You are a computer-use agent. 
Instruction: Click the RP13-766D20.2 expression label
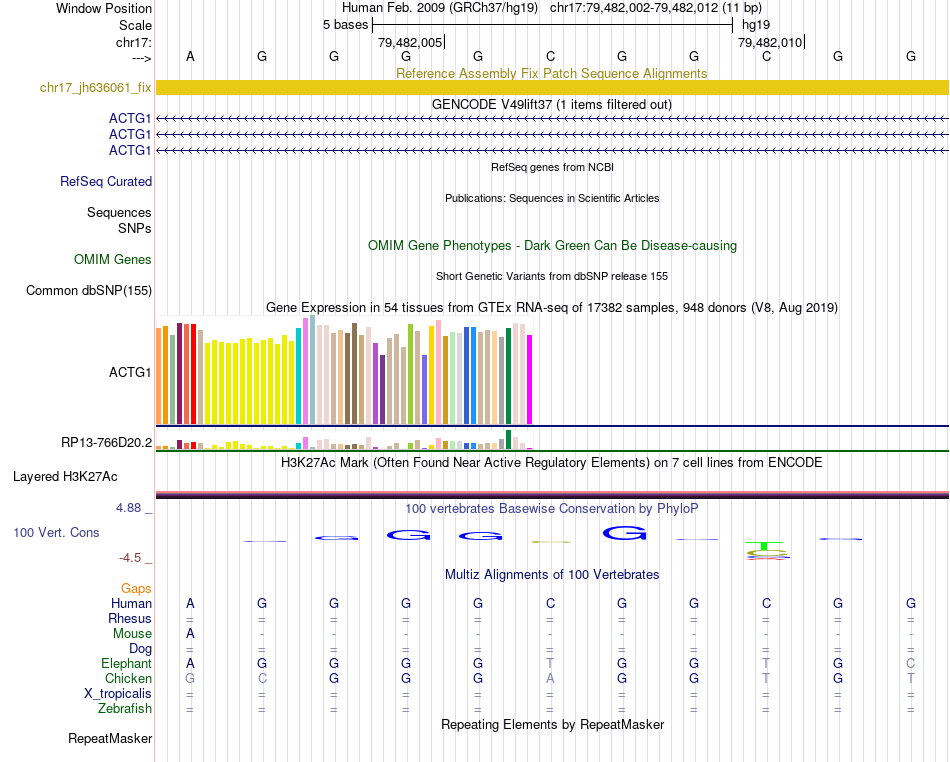click(x=106, y=443)
